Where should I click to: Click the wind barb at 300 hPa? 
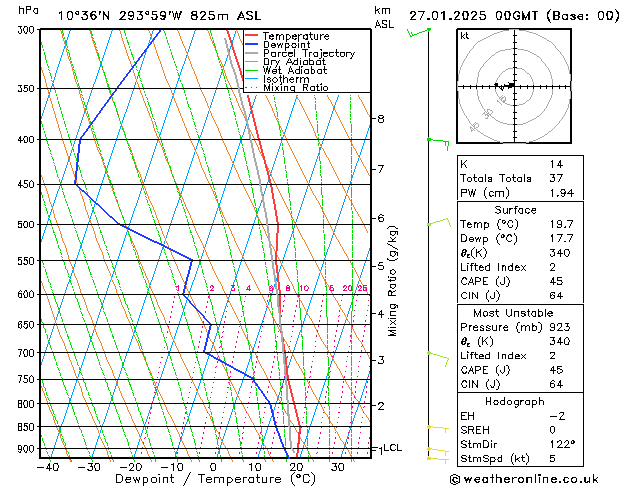pyautogui.click(x=419, y=32)
